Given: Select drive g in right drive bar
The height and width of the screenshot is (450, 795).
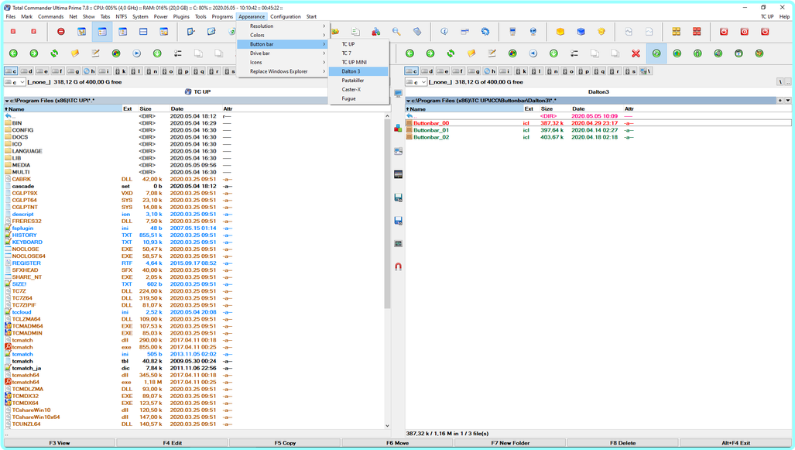Looking at the screenshot, I should [x=474, y=71].
